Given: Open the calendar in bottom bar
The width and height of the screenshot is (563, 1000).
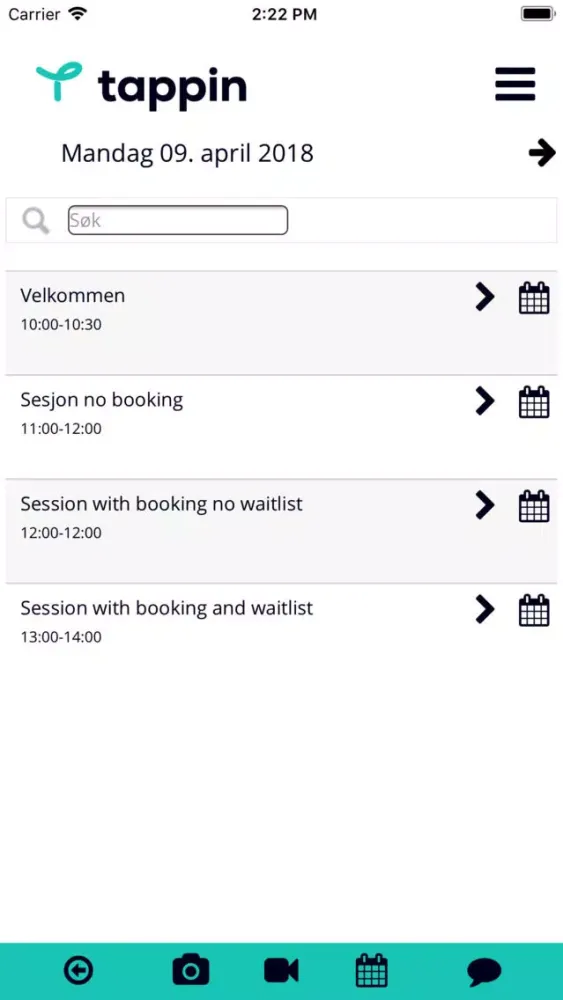Looking at the screenshot, I should [x=372, y=971].
